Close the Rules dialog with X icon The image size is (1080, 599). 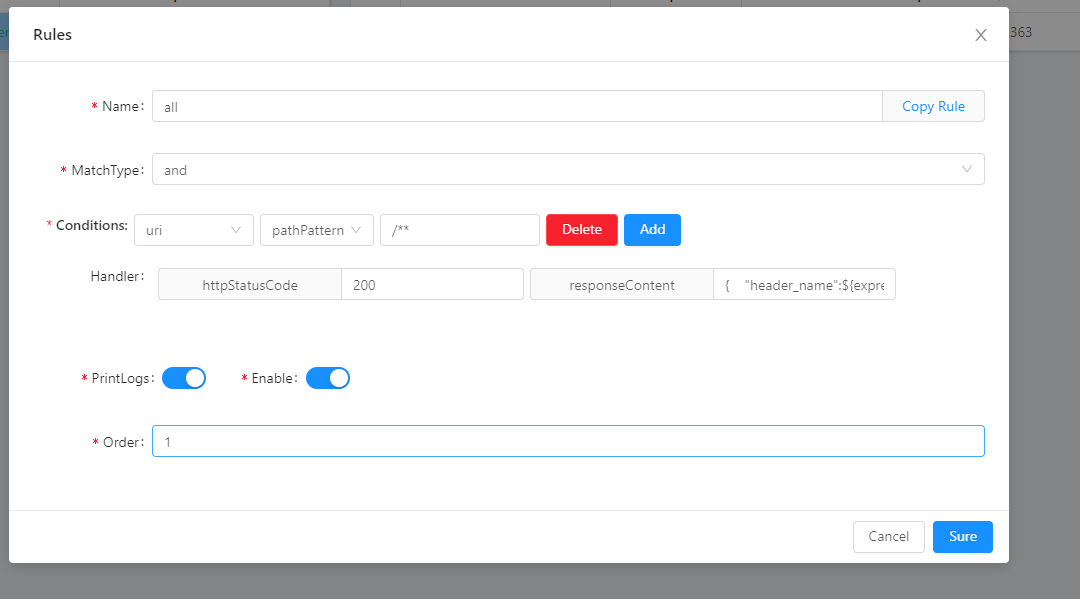click(981, 35)
